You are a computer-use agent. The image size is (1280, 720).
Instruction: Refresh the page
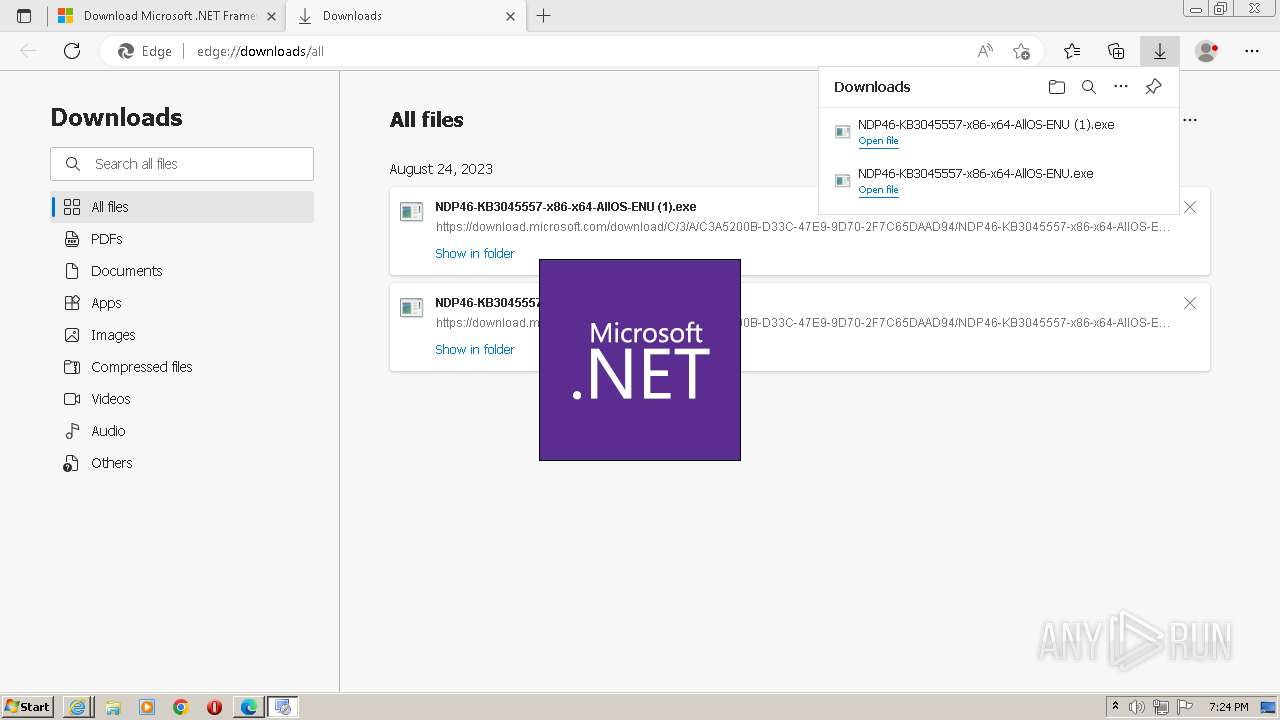click(72, 51)
